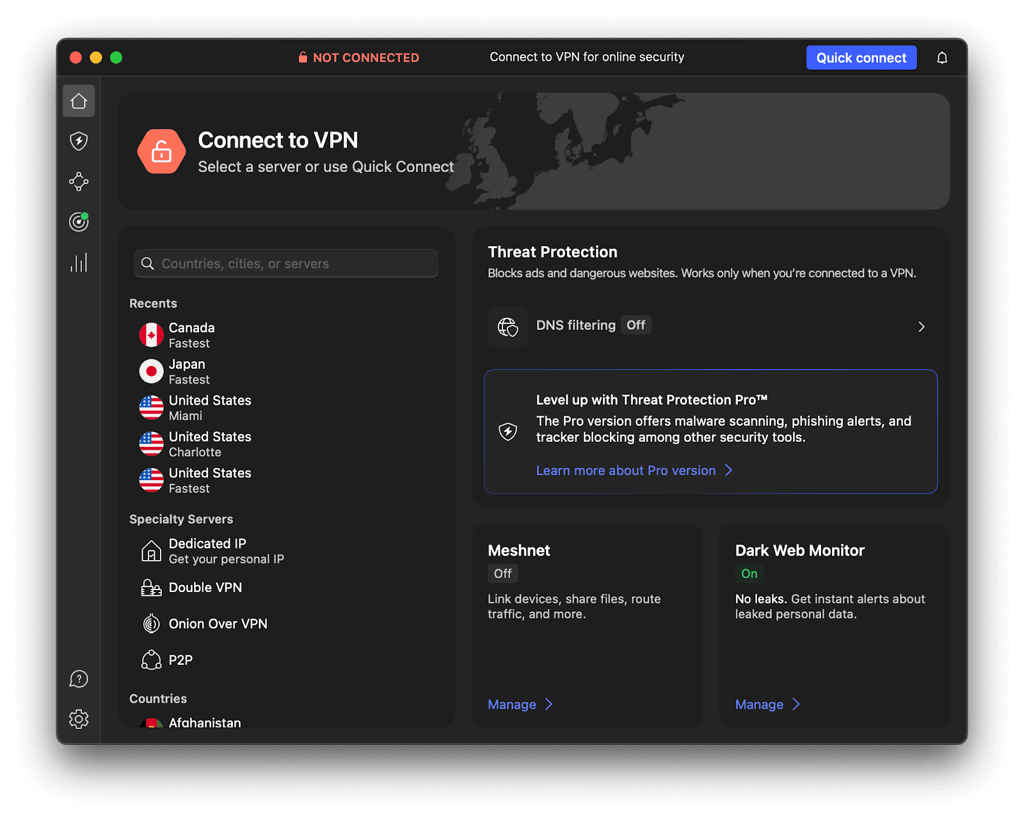Click the DNS filtering globe icon
1024x819 pixels.
[x=507, y=327]
